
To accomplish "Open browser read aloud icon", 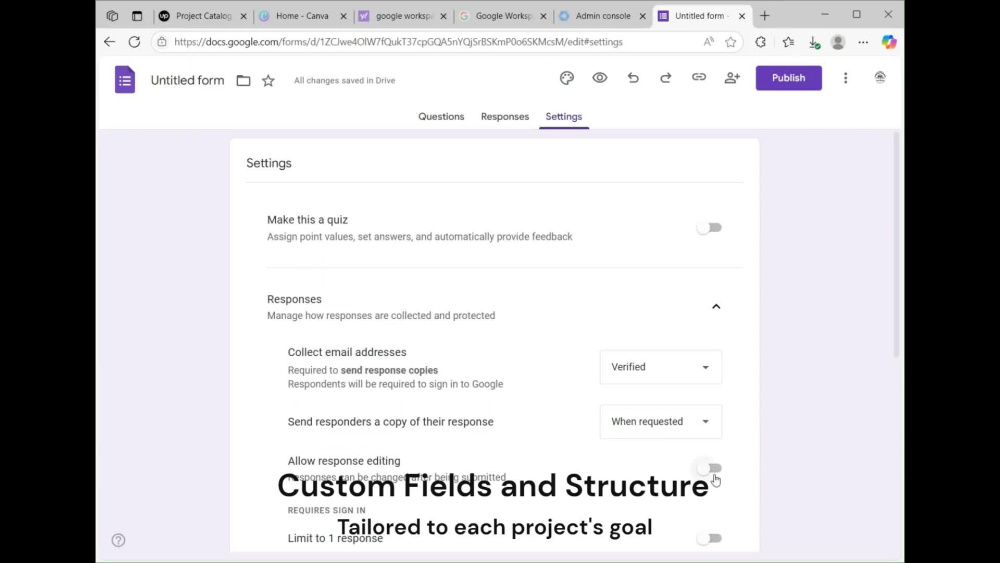I will pyautogui.click(x=709, y=42).
